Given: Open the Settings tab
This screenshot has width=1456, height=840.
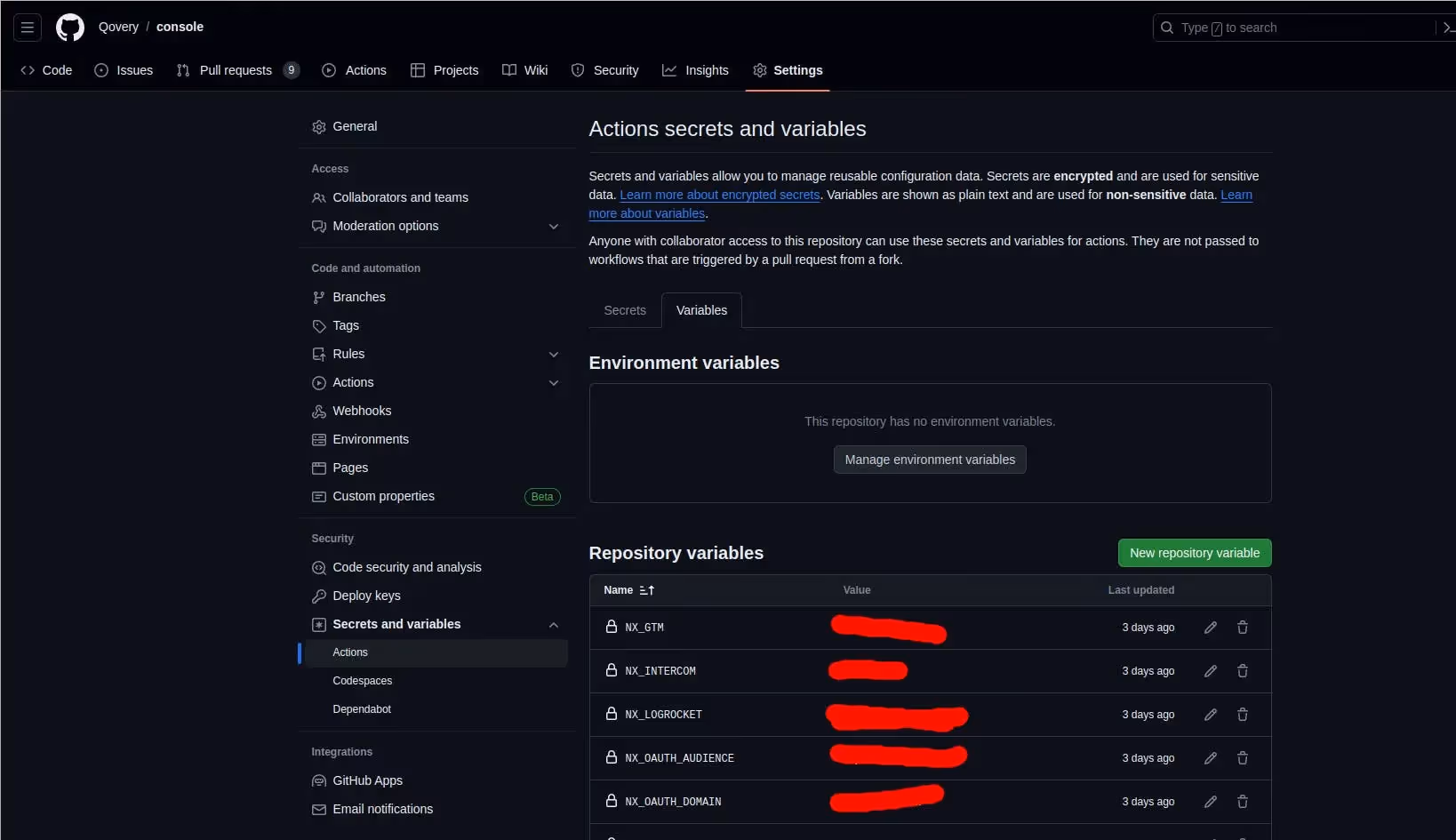Looking at the screenshot, I should point(788,70).
